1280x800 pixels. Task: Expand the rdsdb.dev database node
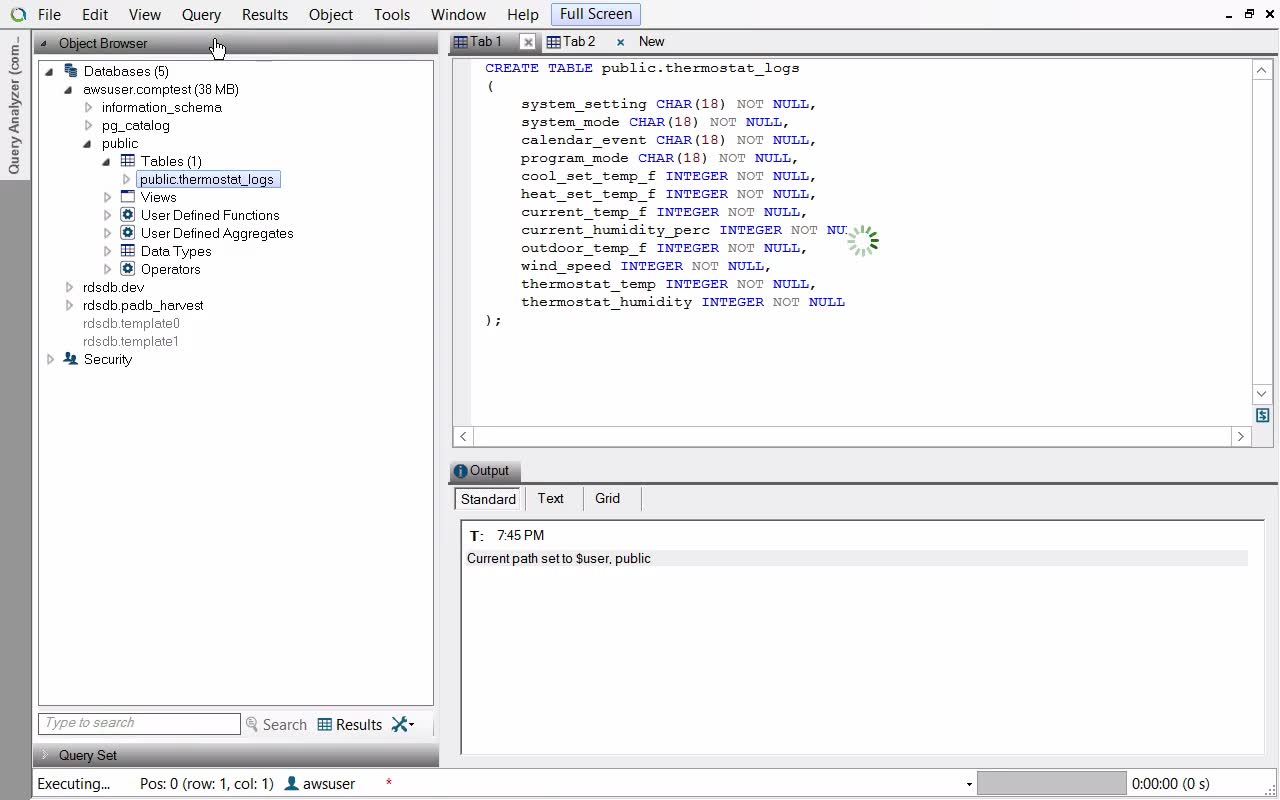coord(69,287)
